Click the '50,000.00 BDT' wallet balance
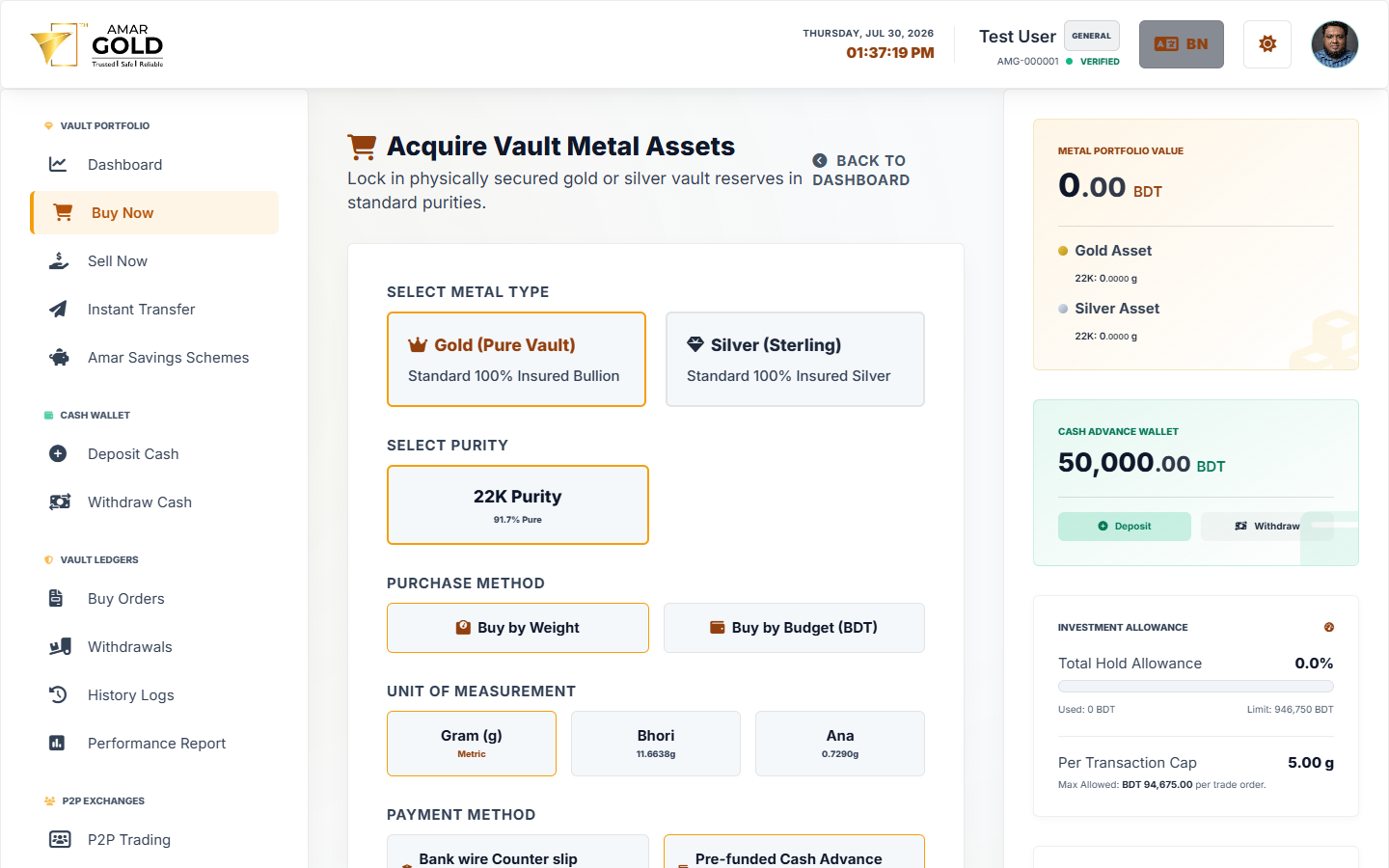The image size is (1389, 868). (x=1141, y=463)
